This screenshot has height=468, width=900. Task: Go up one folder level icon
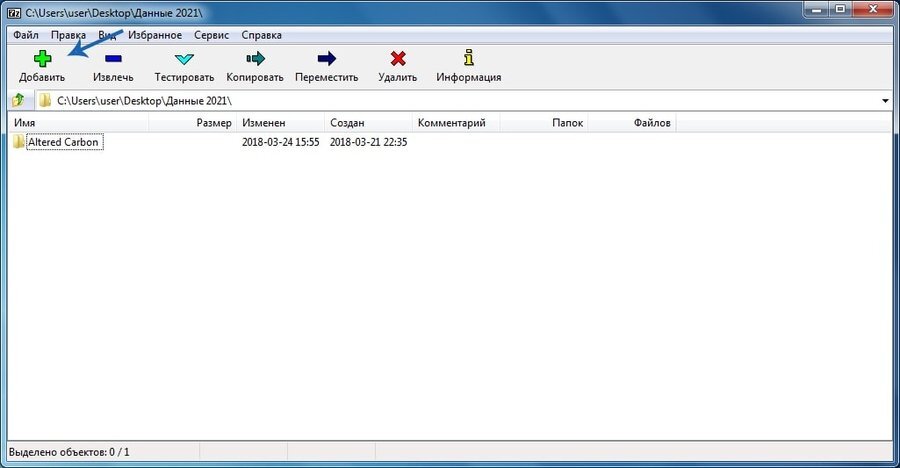tap(18, 100)
